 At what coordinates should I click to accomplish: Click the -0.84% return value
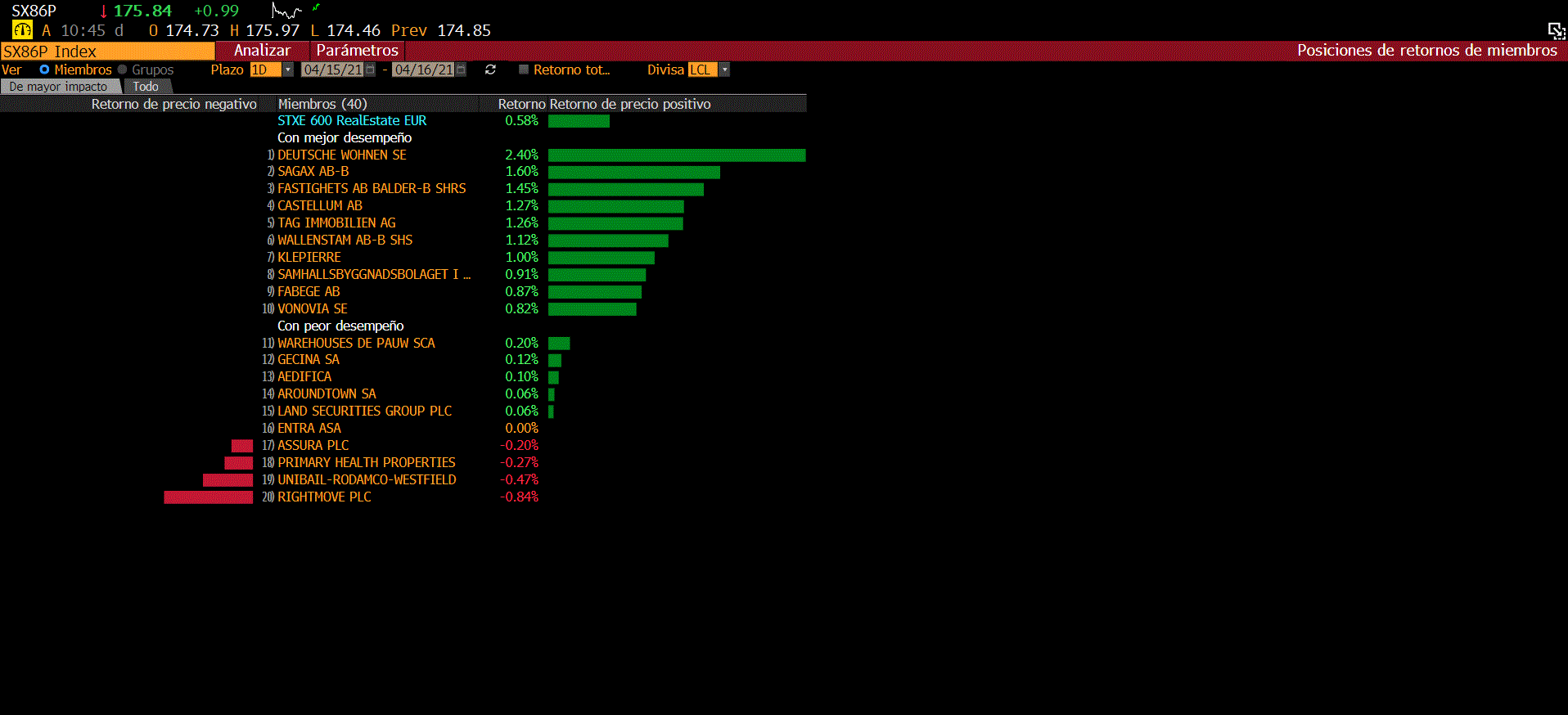tap(519, 497)
